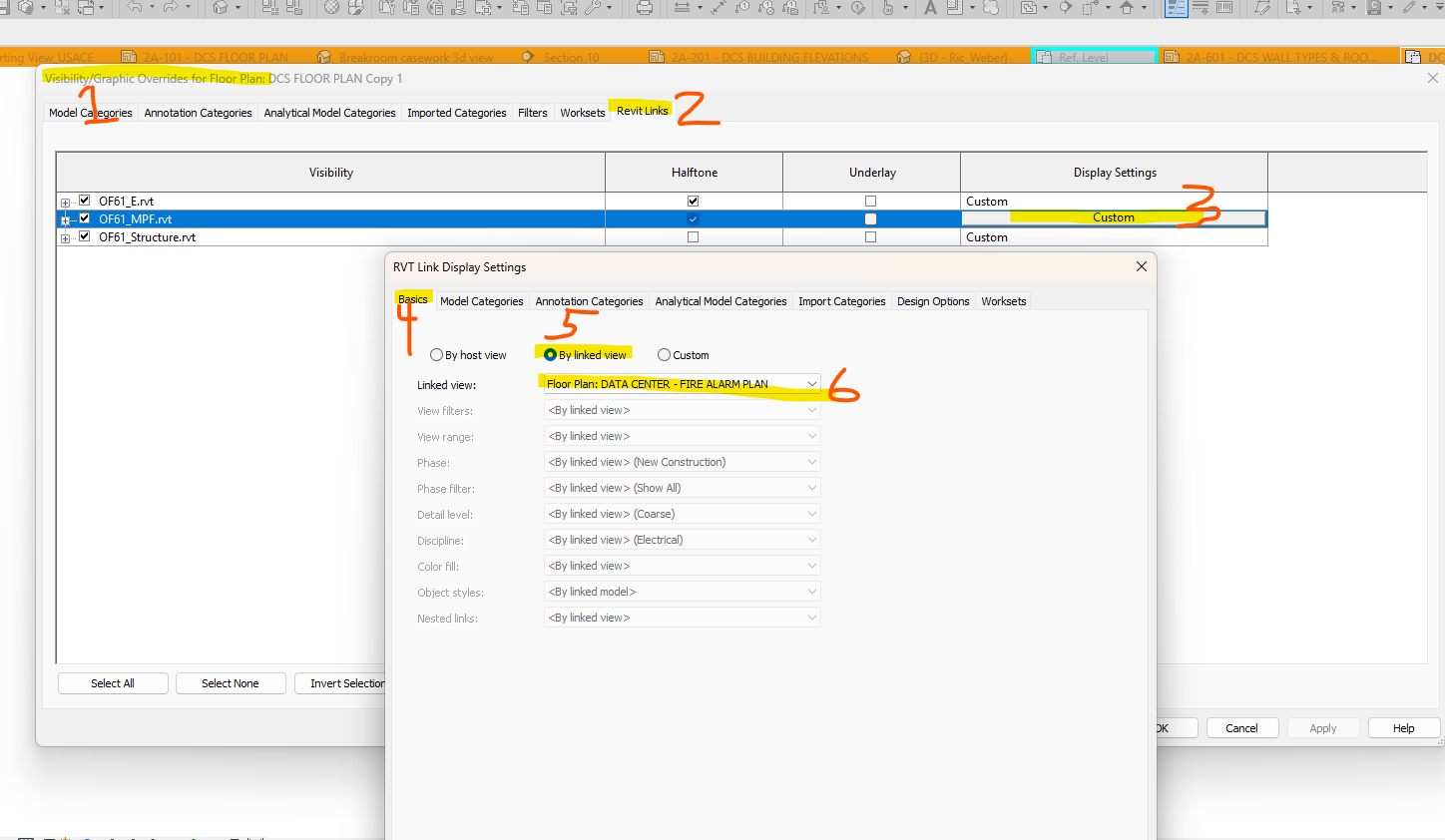Image resolution: width=1445 pixels, height=840 pixels.
Task: Open the Phase filter dropdown
Action: 683,488
